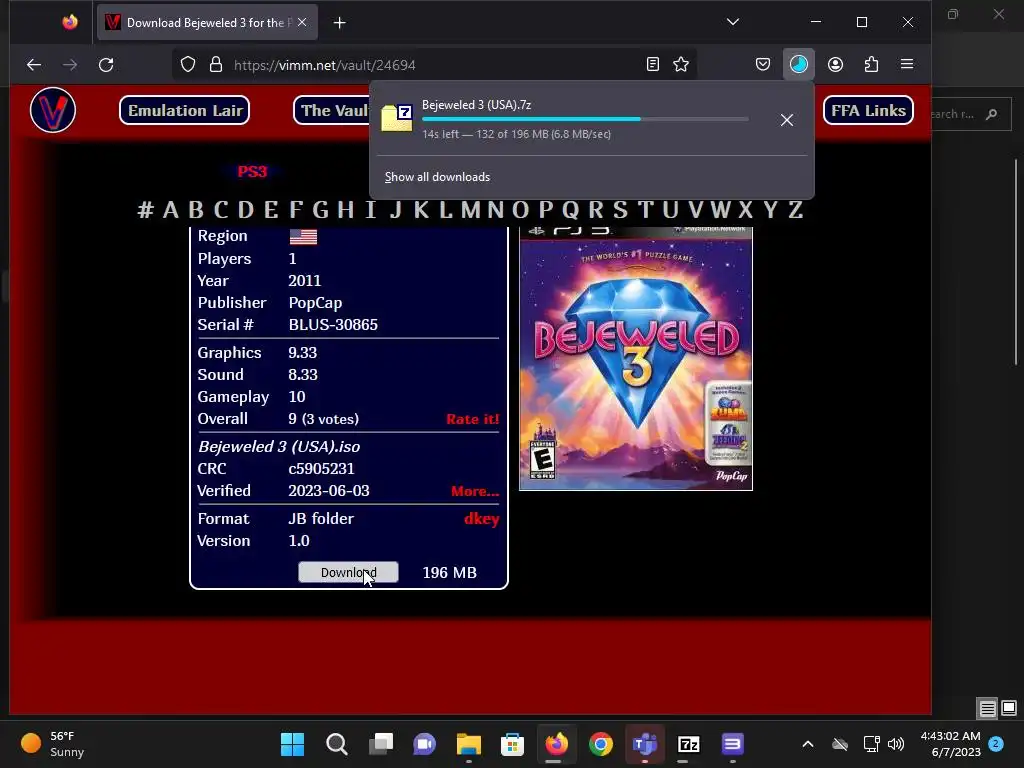This screenshot has height=768, width=1024.
Task: Select letter M in the alphabet list
Action: (470, 210)
